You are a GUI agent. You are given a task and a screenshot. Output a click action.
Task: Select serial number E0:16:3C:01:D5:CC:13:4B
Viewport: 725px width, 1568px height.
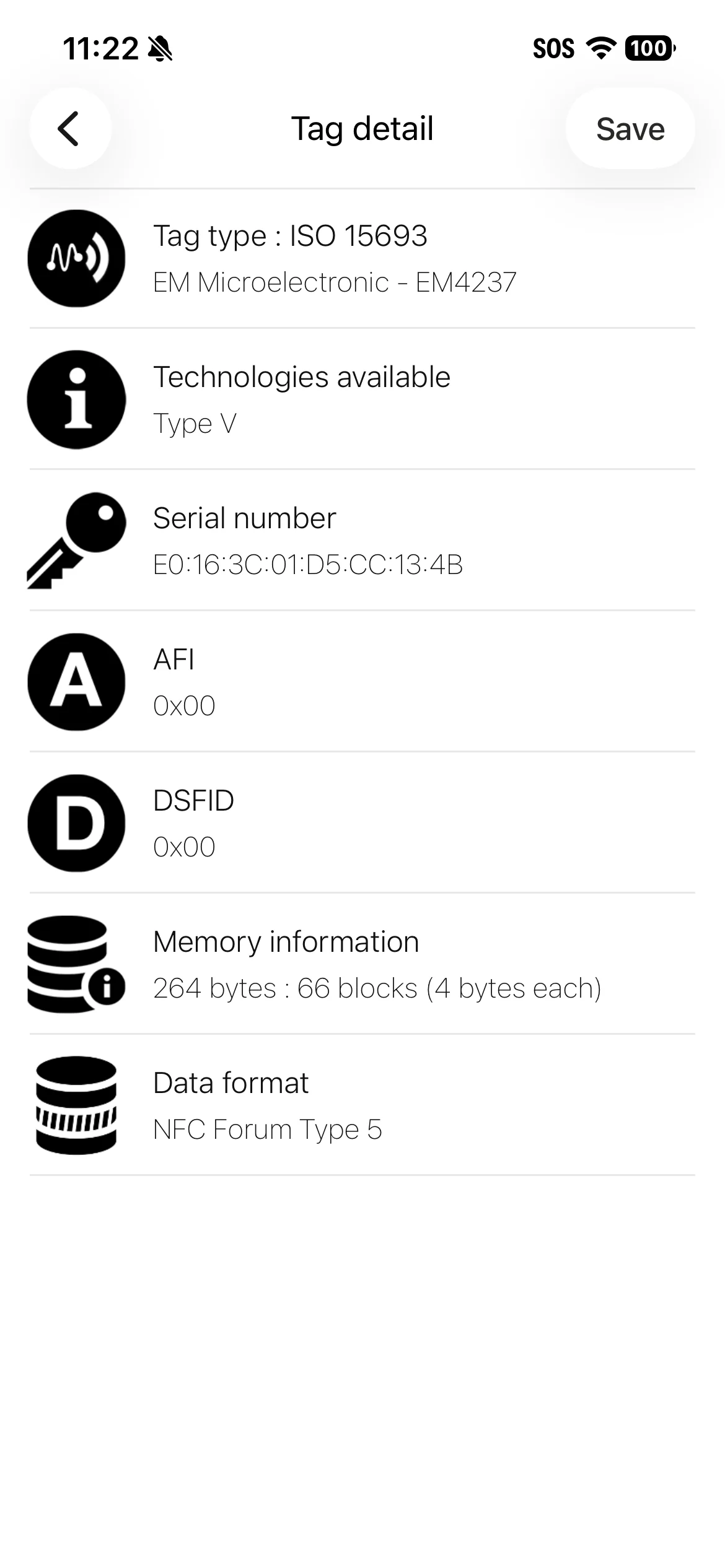(308, 565)
